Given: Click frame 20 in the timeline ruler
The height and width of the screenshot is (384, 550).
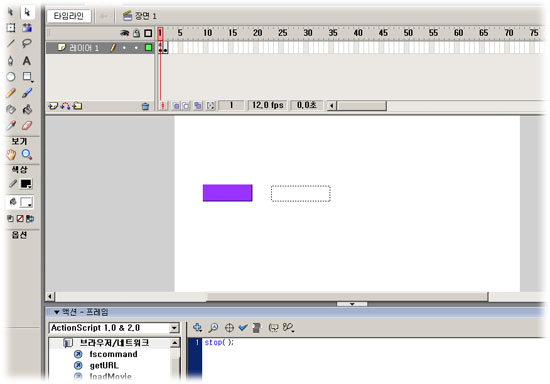Looking at the screenshot, I should tap(257, 33).
